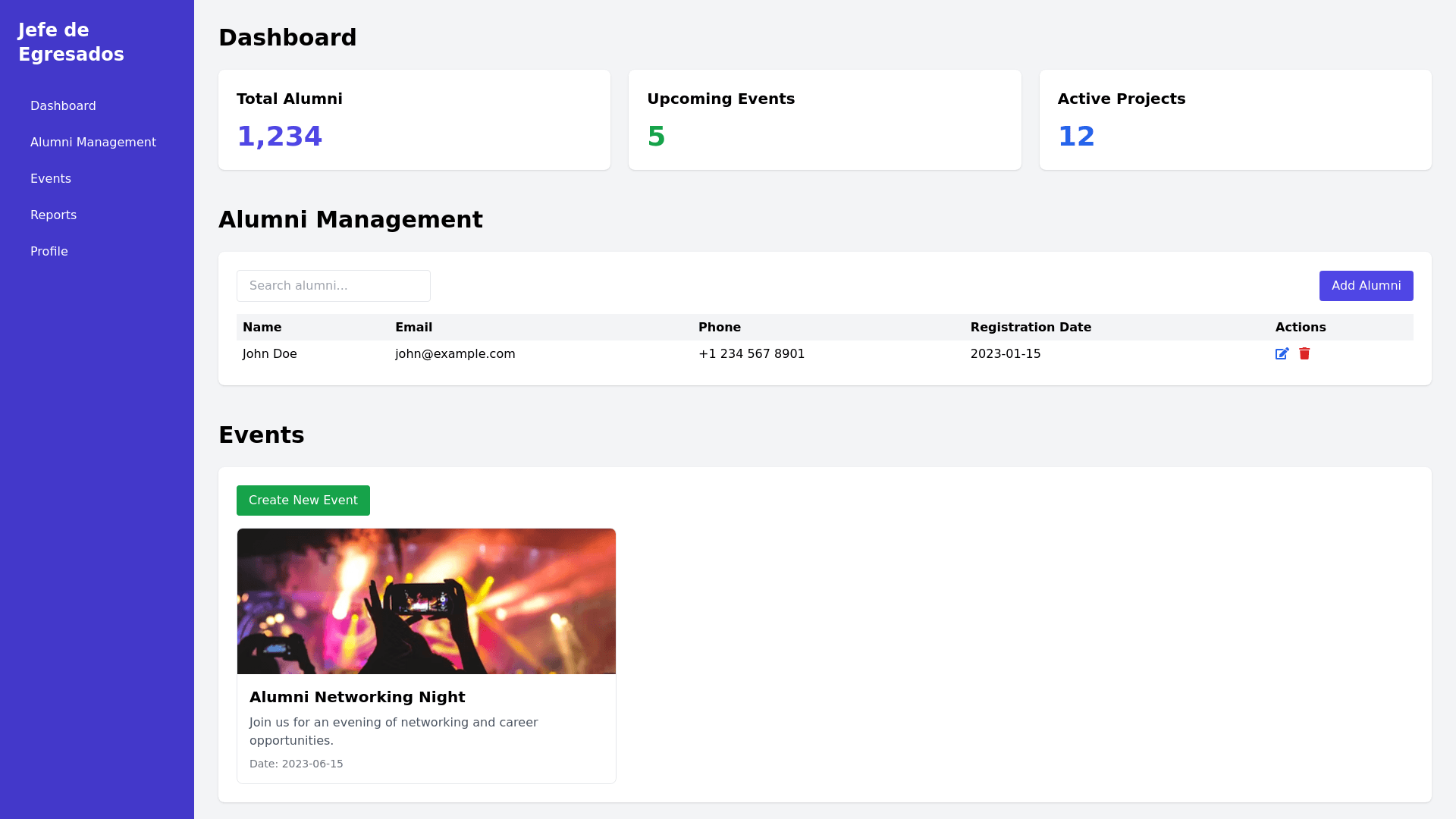Click the Active Projects stat card
Image resolution: width=1456 pixels, height=819 pixels.
tap(1235, 120)
